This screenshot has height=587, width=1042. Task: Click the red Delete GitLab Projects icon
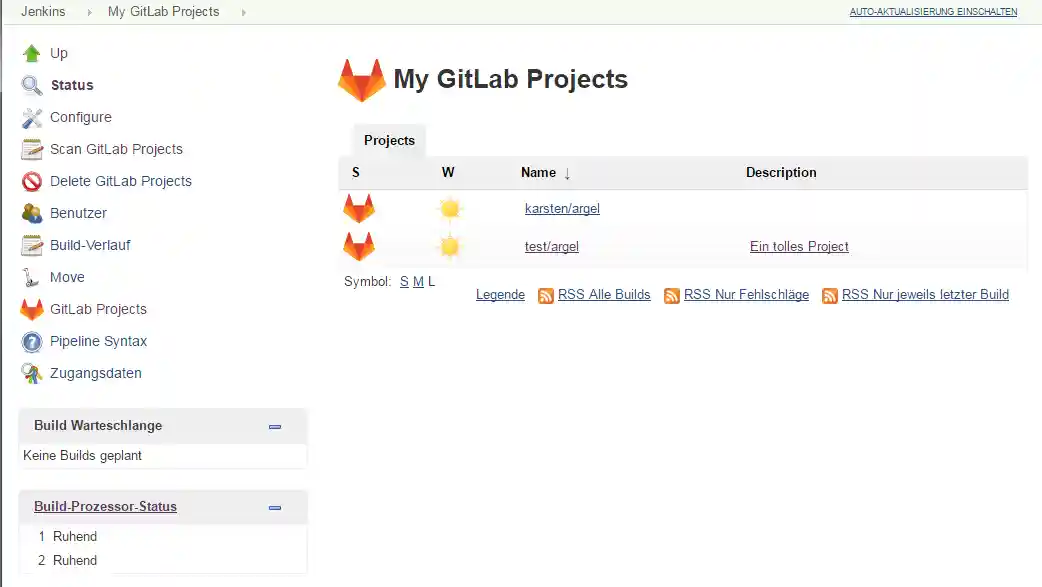click(x=31, y=181)
